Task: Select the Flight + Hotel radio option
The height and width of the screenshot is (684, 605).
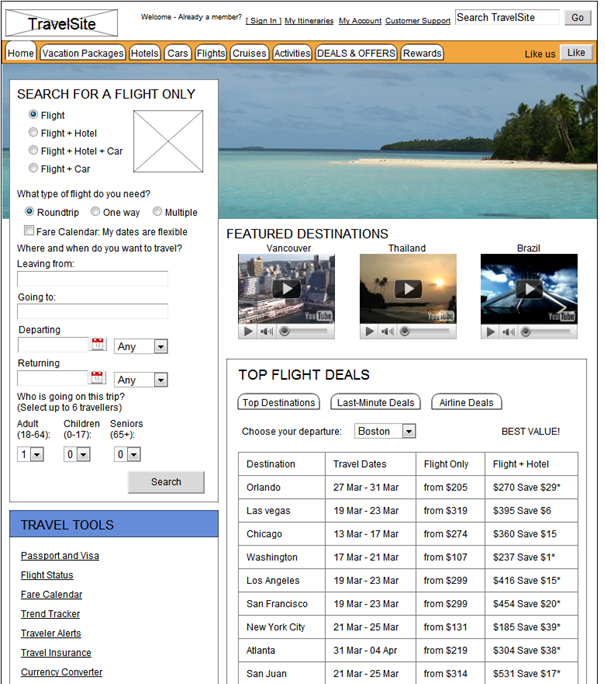Action: pyautogui.click(x=34, y=133)
